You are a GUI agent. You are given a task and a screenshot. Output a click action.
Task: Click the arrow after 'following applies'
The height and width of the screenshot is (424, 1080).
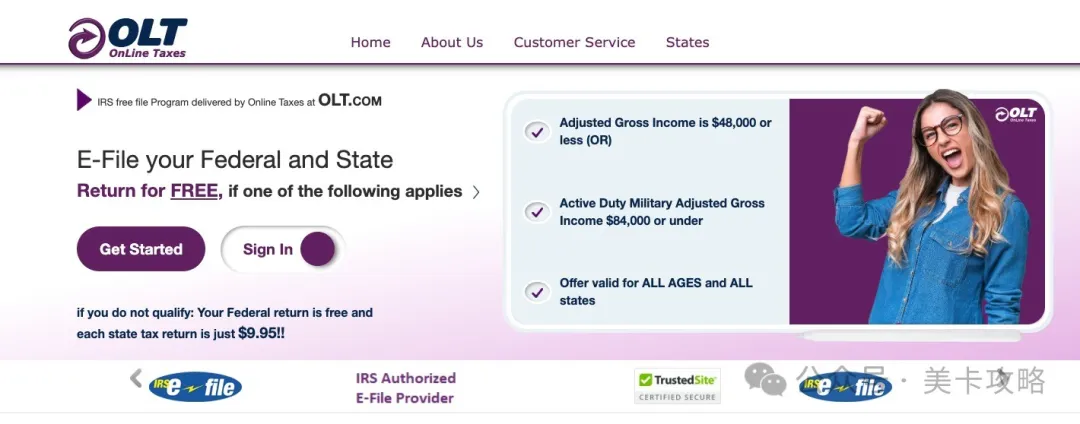point(476,192)
